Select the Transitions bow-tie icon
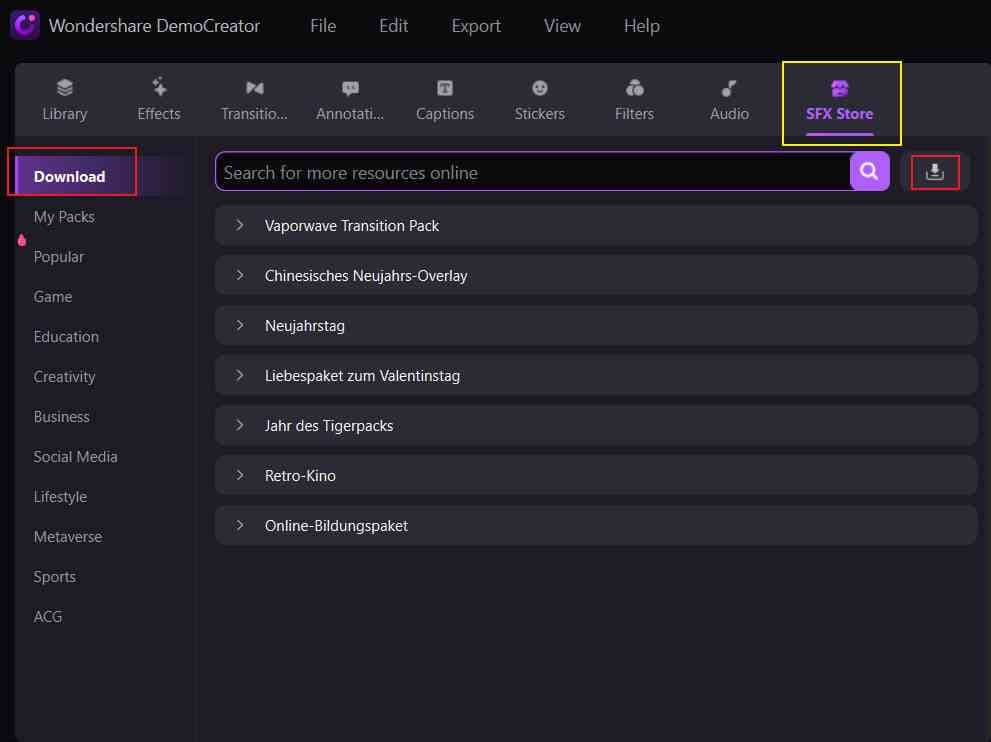The image size is (991, 742). coord(254,88)
